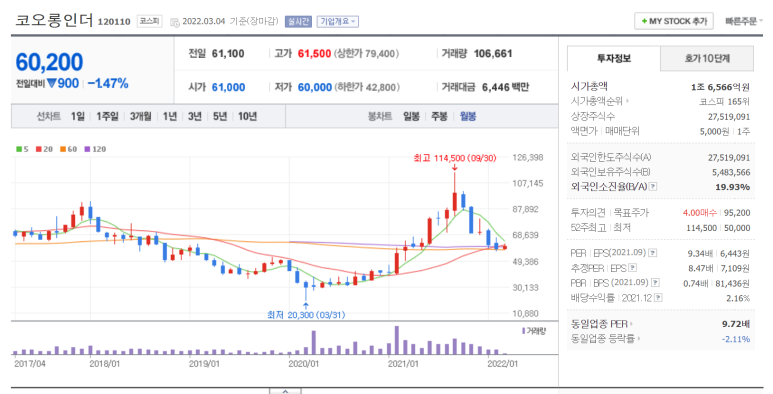
Task: Click the 최고 114,500 (09/30) chart marker
Action: coord(455,158)
